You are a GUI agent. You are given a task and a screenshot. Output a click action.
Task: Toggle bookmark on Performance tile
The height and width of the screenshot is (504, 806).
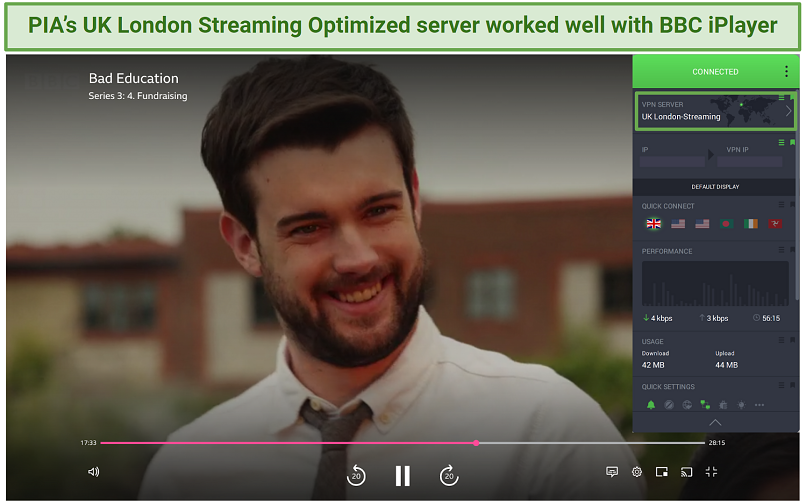click(x=792, y=249)
